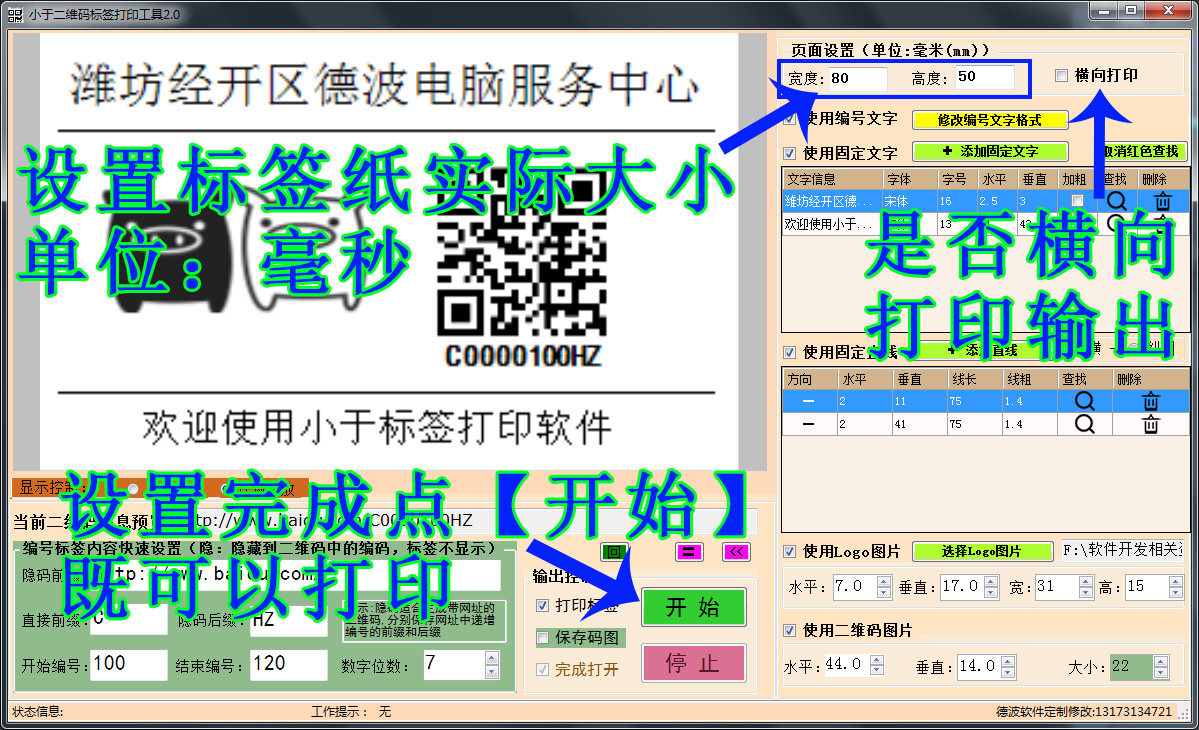Increase Logo width 31 with up arrow
The image size is (1199, 730).
pos(1087,582)
